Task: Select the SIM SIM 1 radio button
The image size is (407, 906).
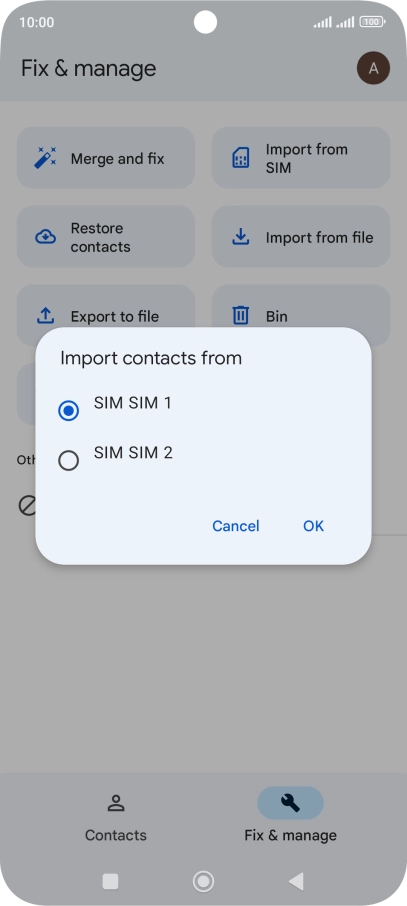Action: point(69,411)
